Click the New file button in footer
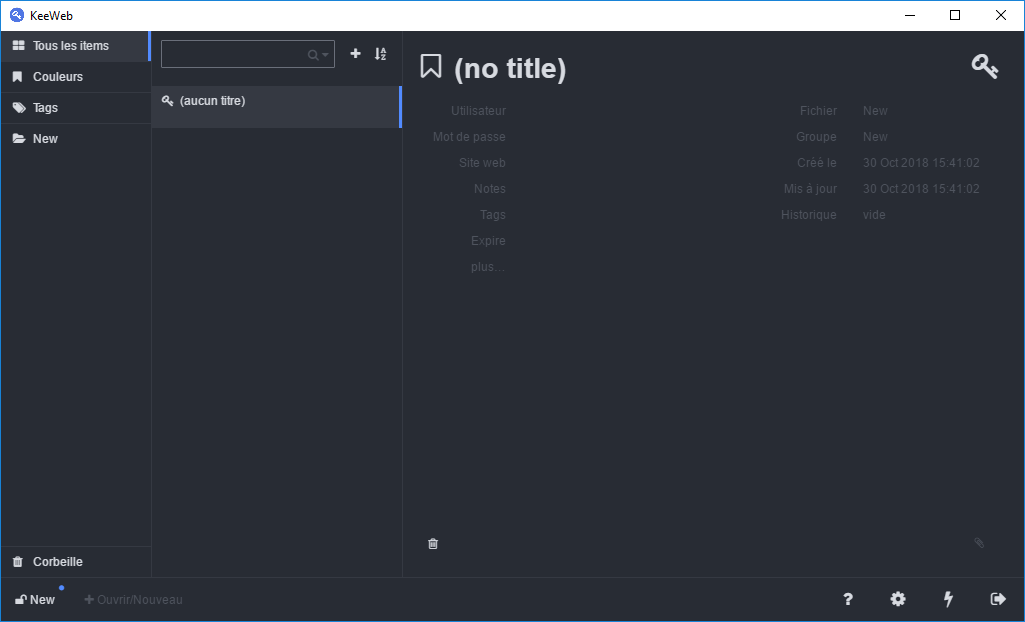This screenshot has width=1025, height=622. (36, 600)
